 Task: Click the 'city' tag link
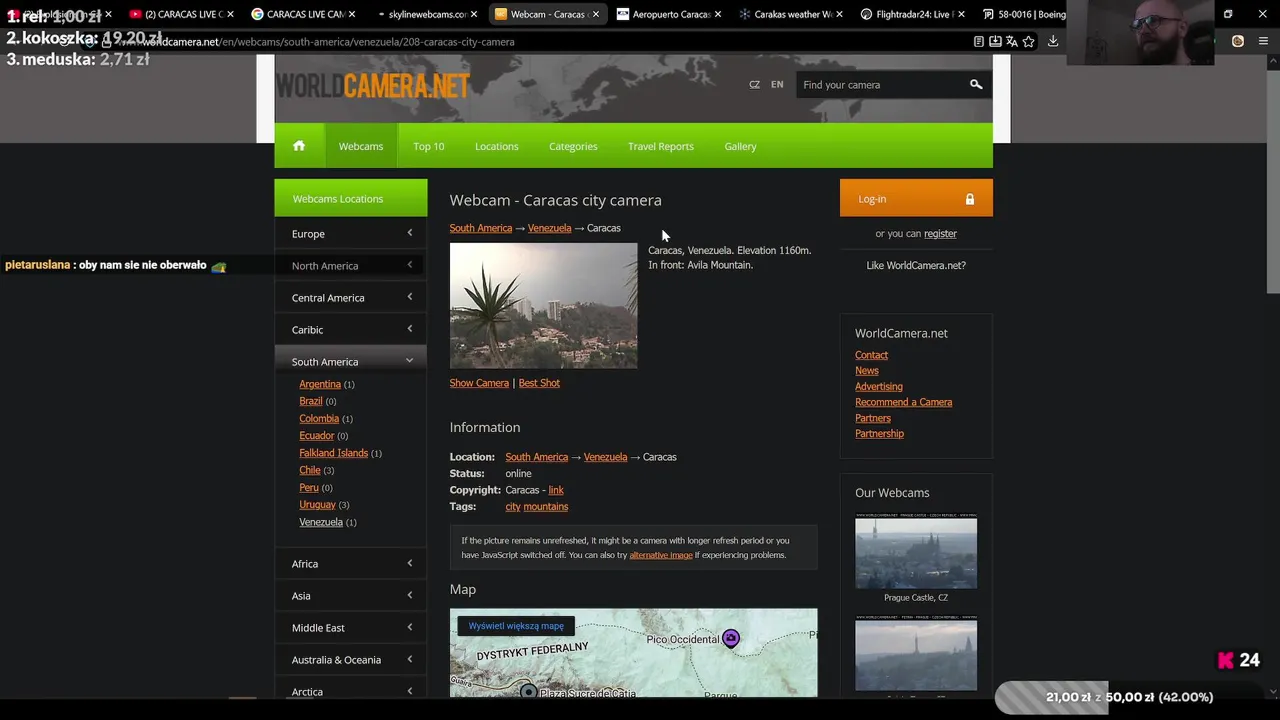[x=513, y=507]
